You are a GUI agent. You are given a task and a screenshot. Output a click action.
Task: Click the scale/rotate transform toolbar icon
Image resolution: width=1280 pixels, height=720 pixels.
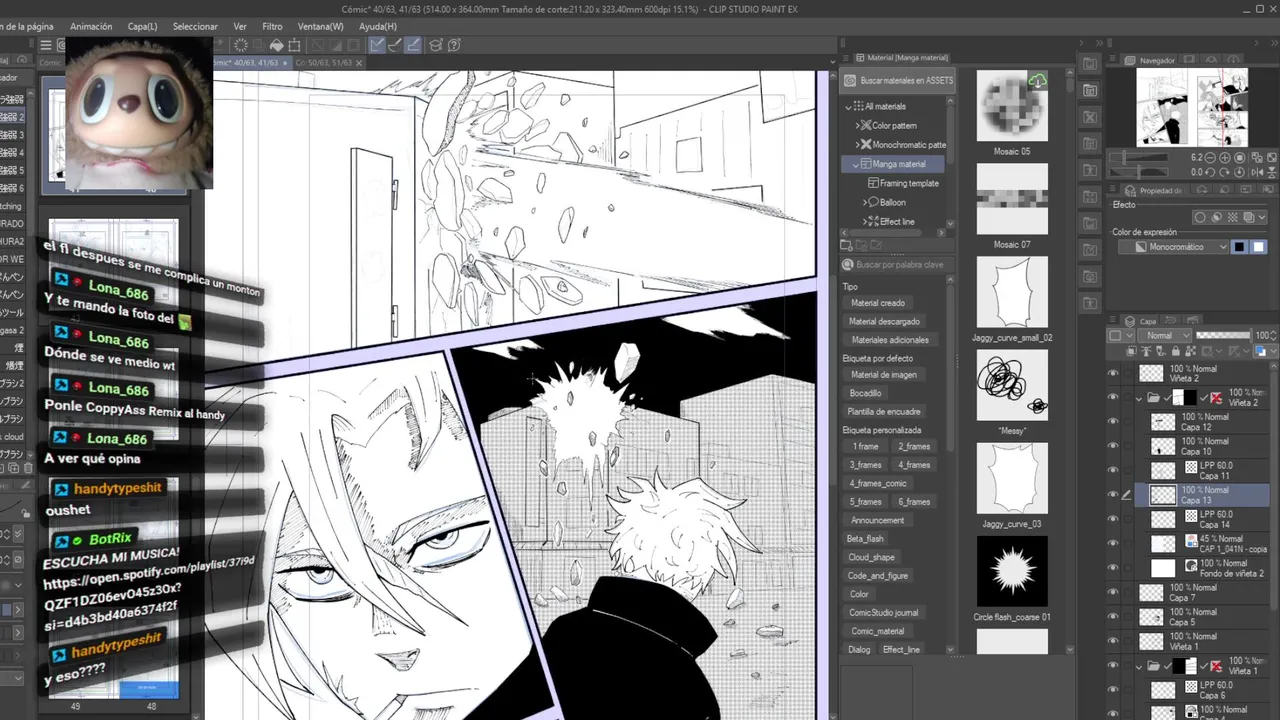click(294, 45)
